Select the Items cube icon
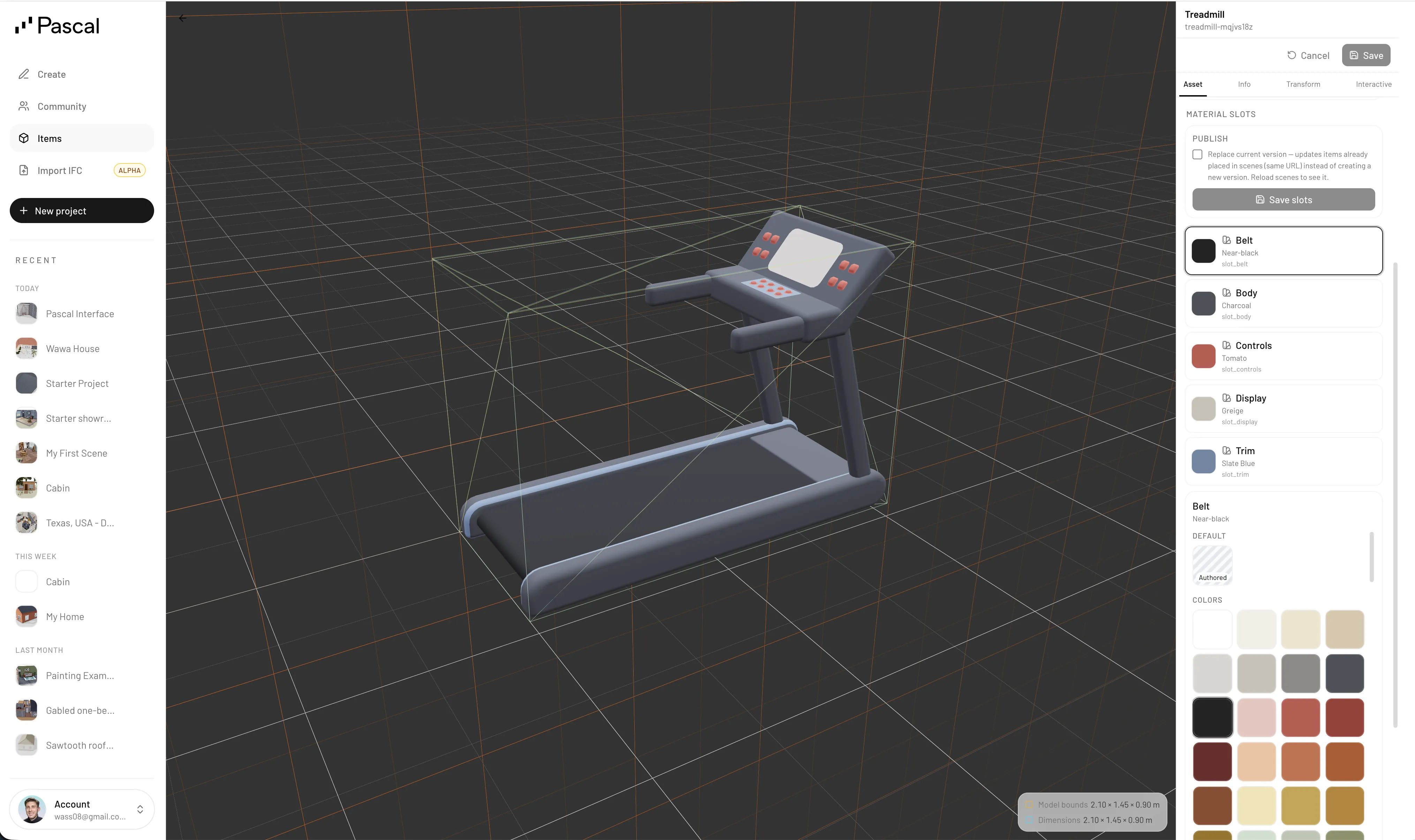The height and width of the screenshot is (840, 1415). [24, 138]
